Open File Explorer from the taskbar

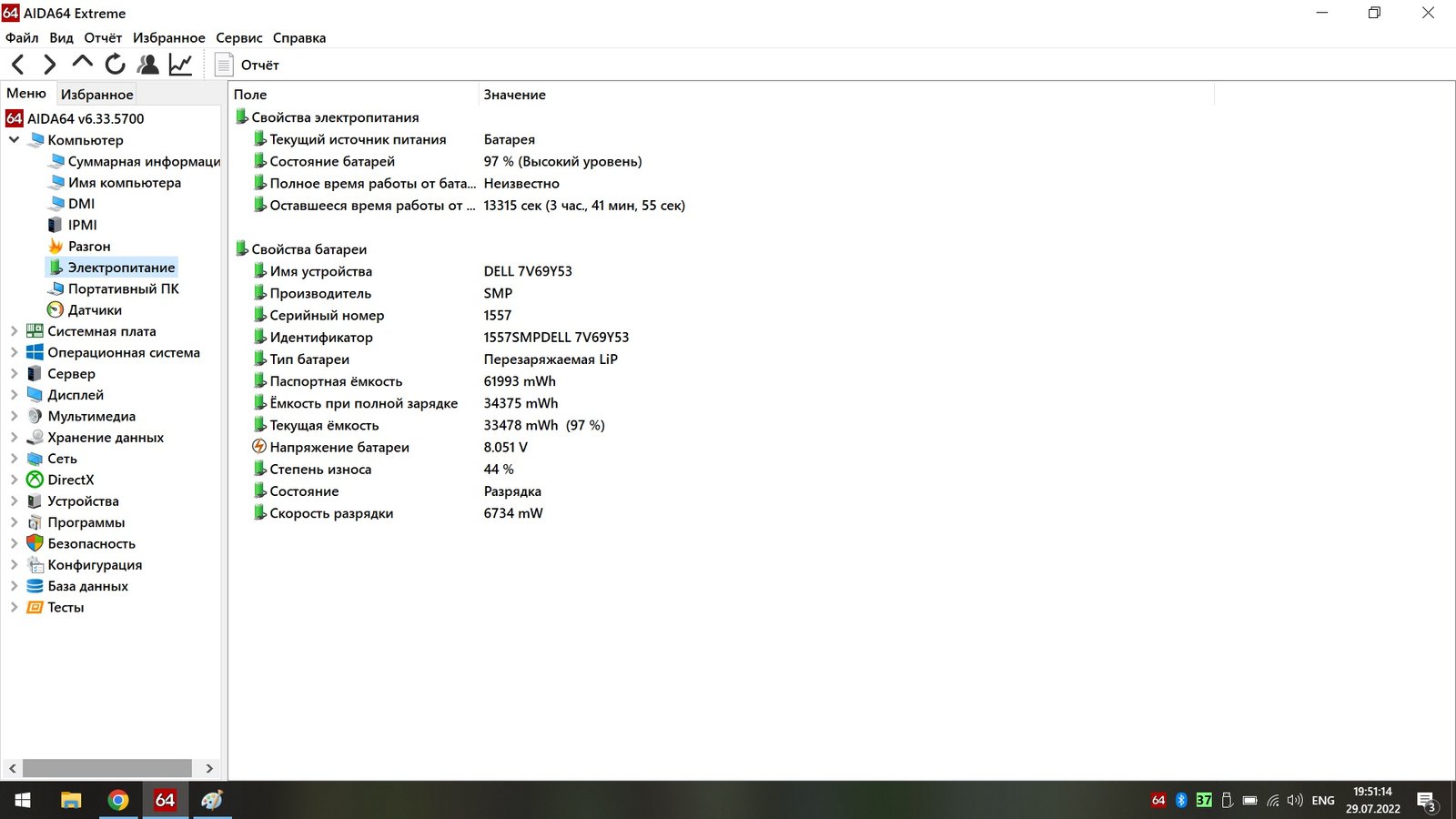[x=71, y=800]
